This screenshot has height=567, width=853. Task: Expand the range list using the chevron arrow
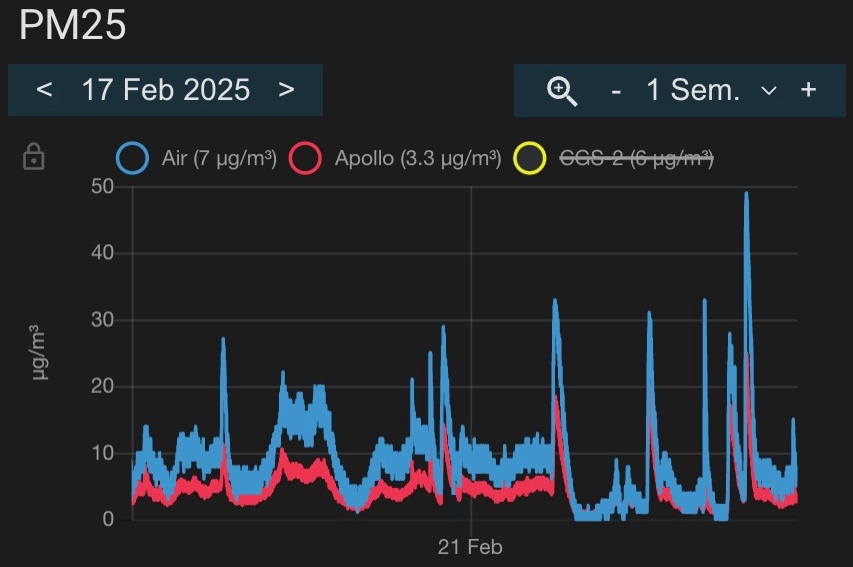(769, 91)
